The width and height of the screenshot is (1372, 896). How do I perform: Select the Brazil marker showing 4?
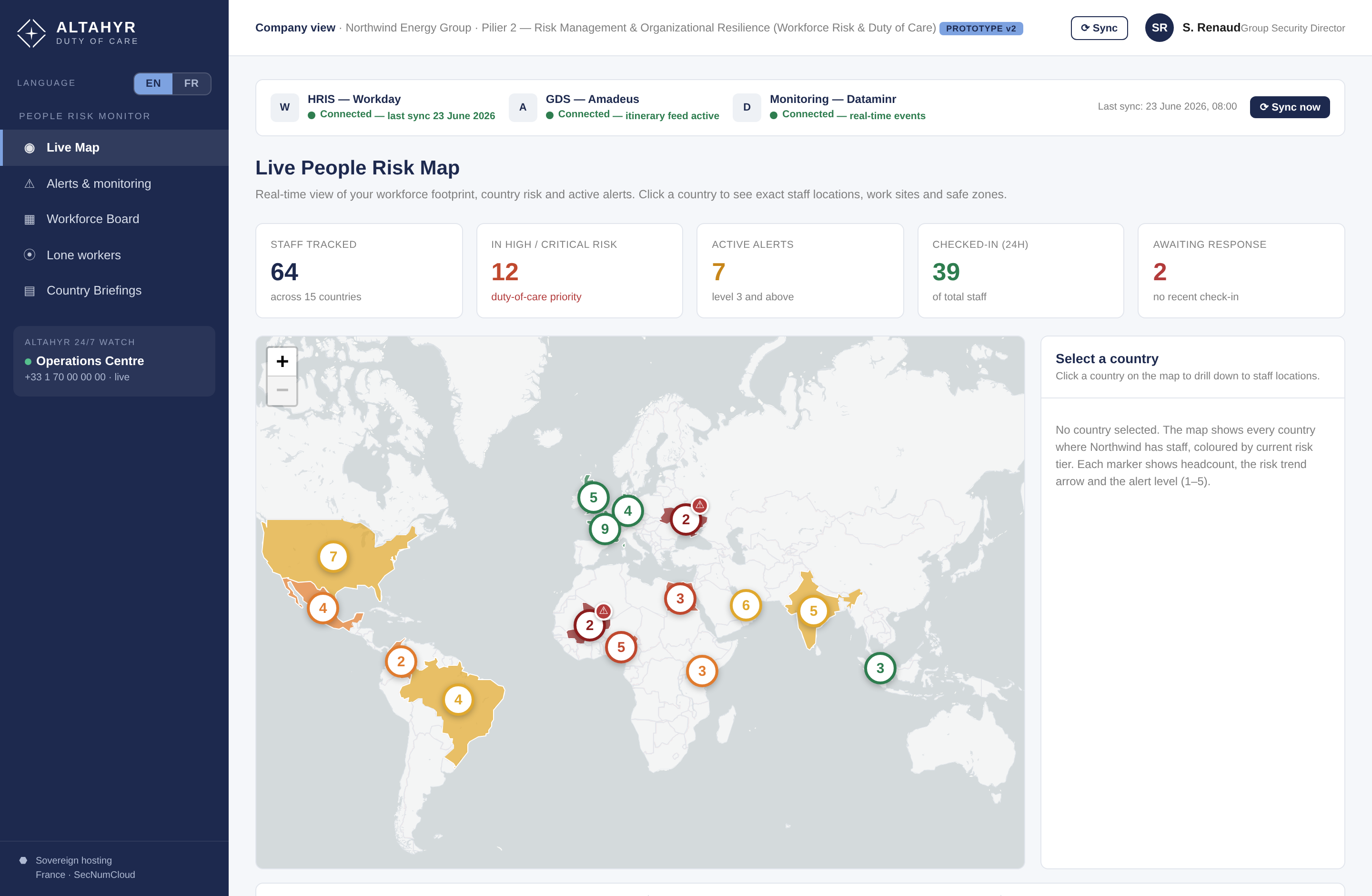tap(458, 699)
